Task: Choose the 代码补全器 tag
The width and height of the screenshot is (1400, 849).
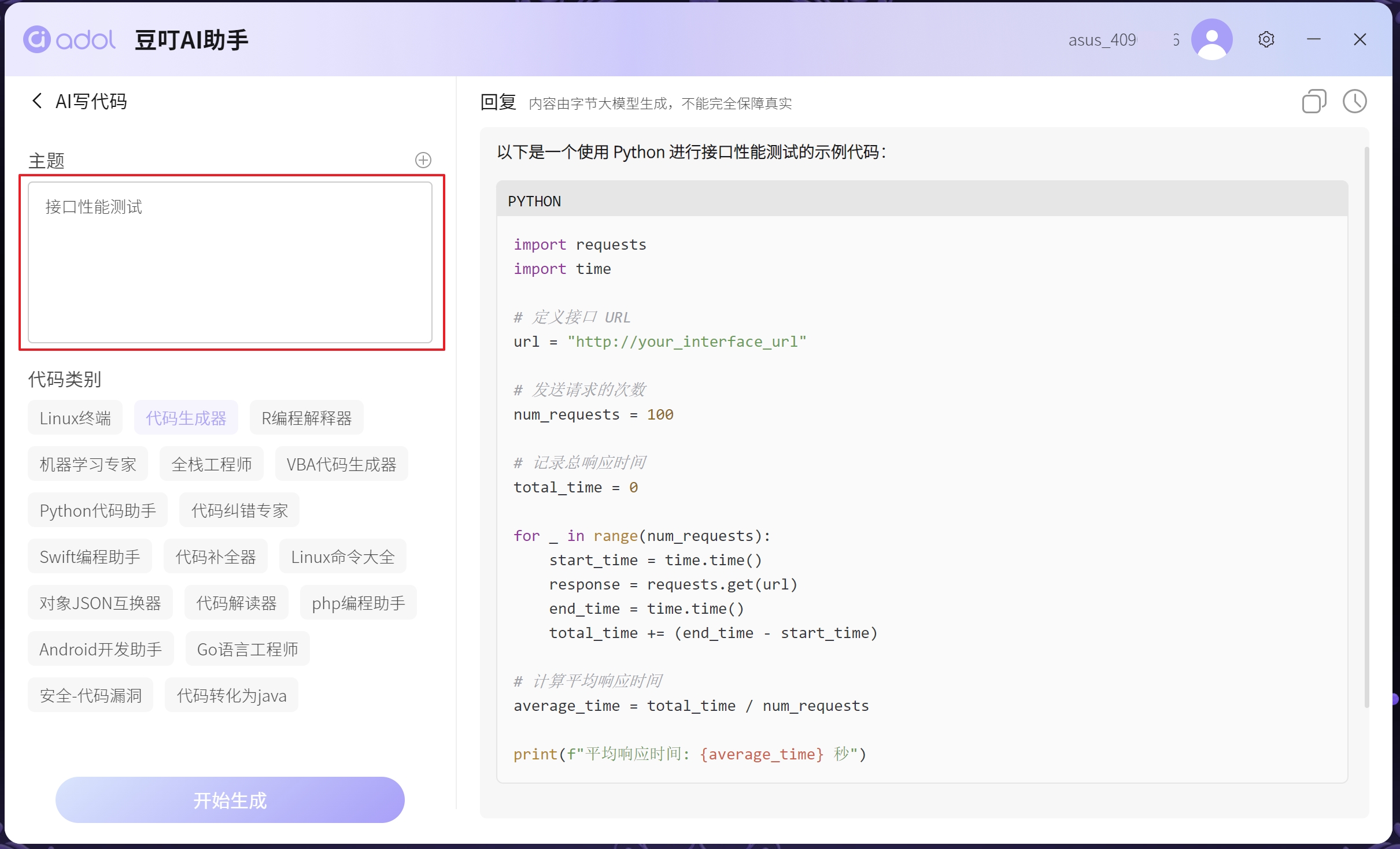Action: click(216, 557)
